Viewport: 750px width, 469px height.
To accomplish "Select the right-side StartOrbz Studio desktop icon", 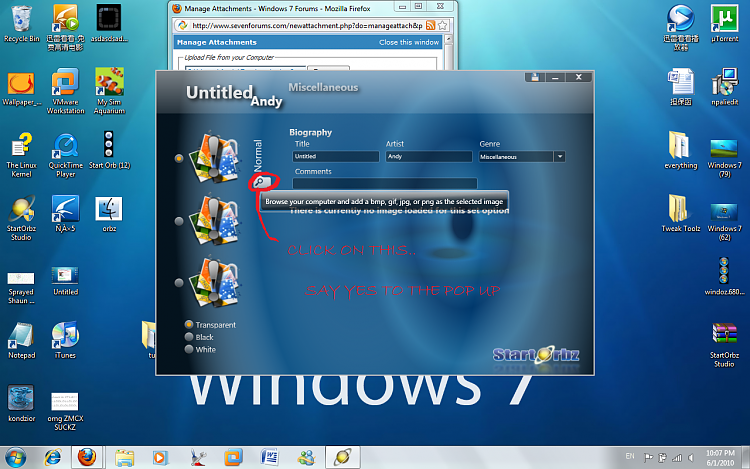I will tap(724, 345).
